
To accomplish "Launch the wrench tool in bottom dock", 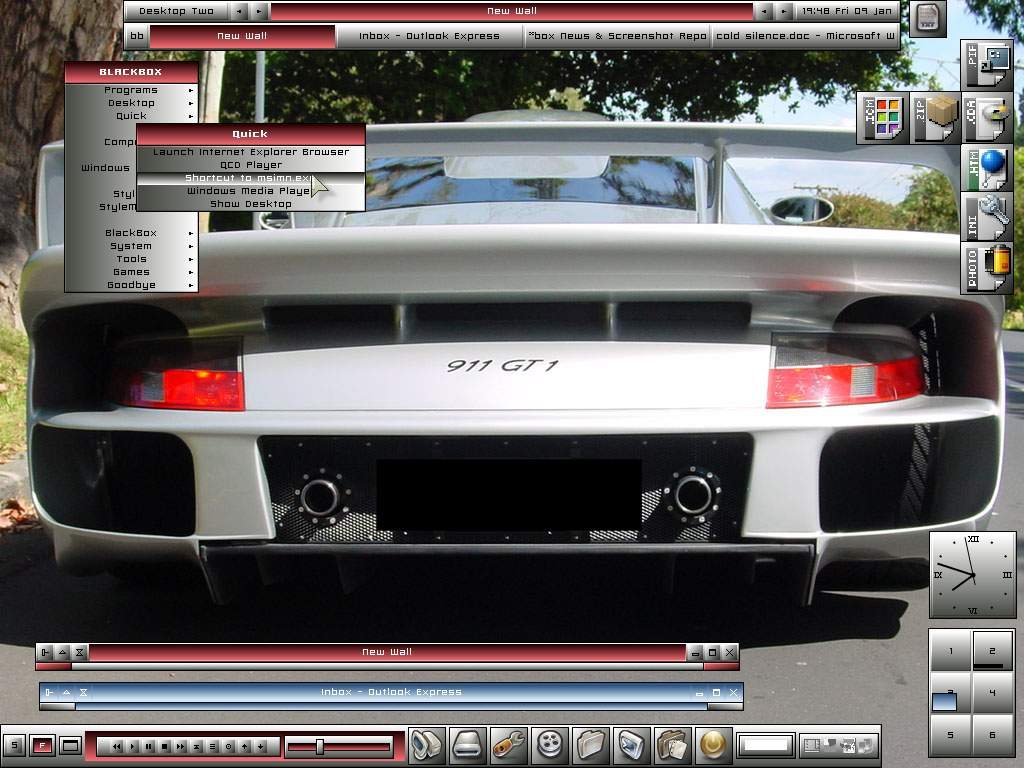I will (510, 744).
